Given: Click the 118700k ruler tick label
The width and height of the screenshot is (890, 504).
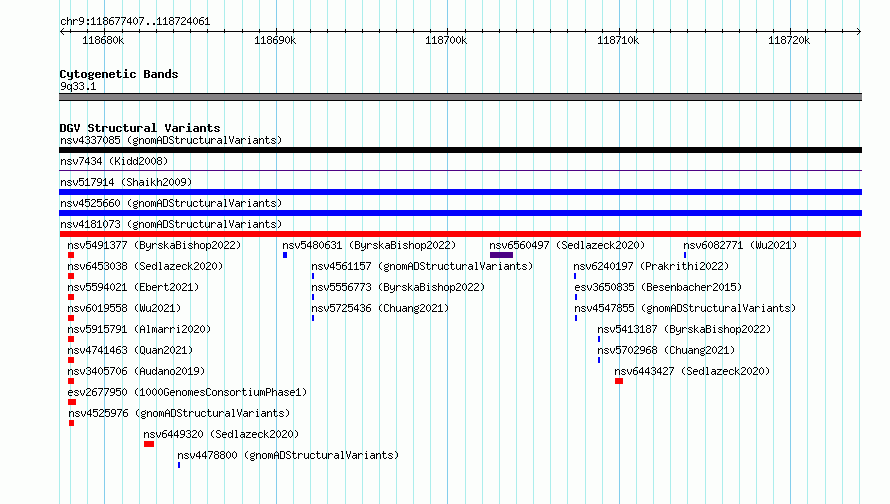Looking at the screenshot, I should point(446,40).
